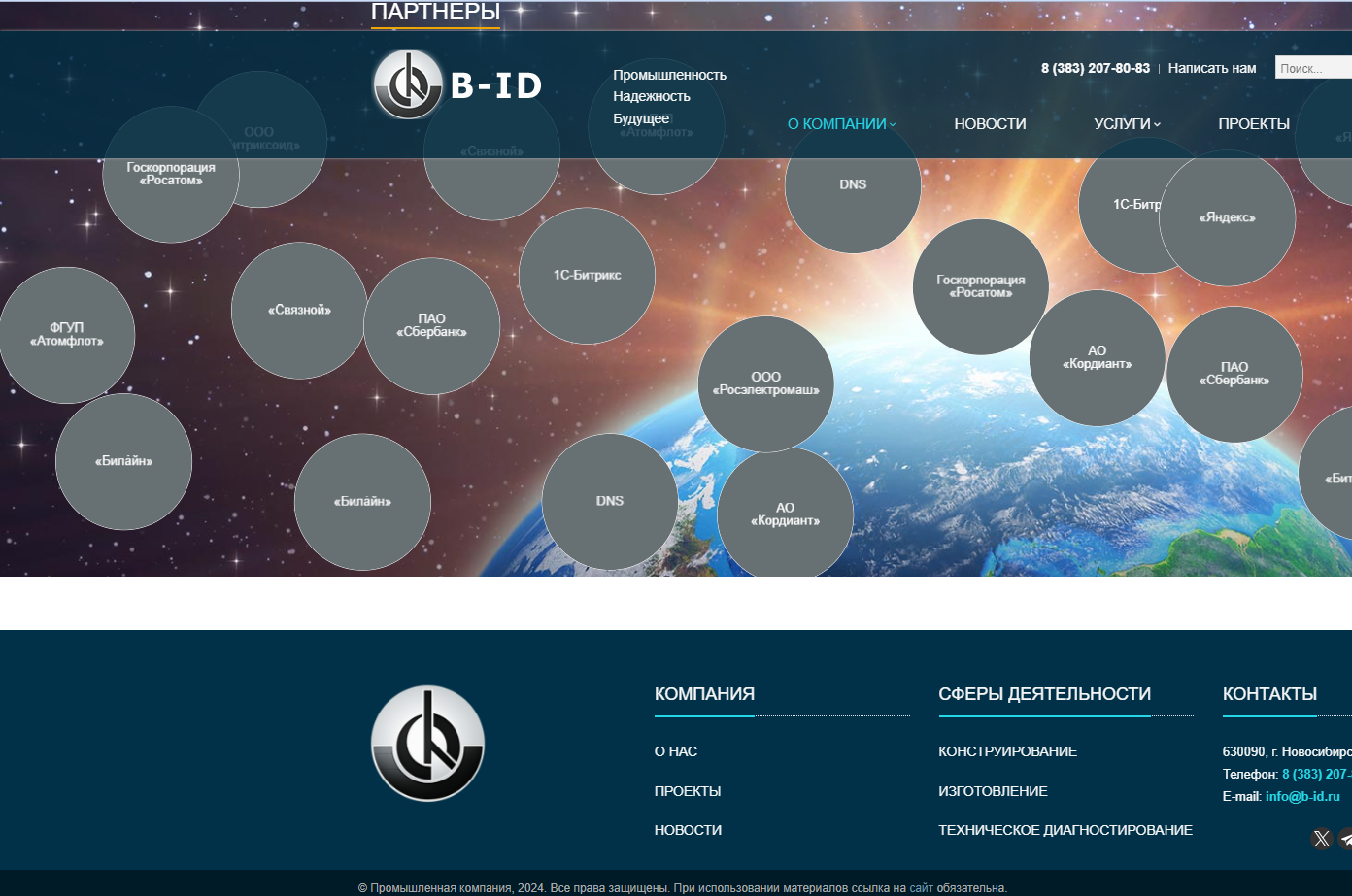Click the B-ID logo in the header
Screen dimensions: 1352x896
(x=457, y=85)
